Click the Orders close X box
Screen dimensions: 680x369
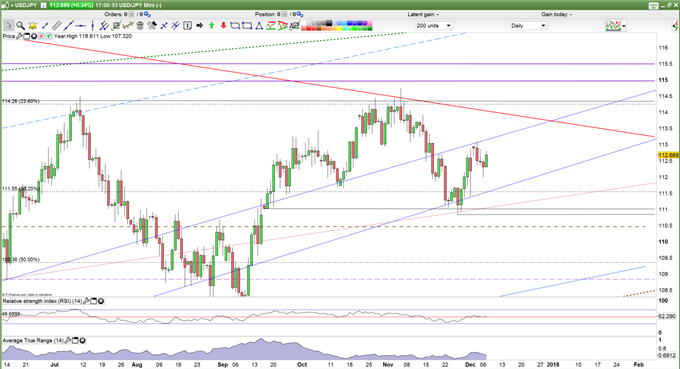point(132,14)
